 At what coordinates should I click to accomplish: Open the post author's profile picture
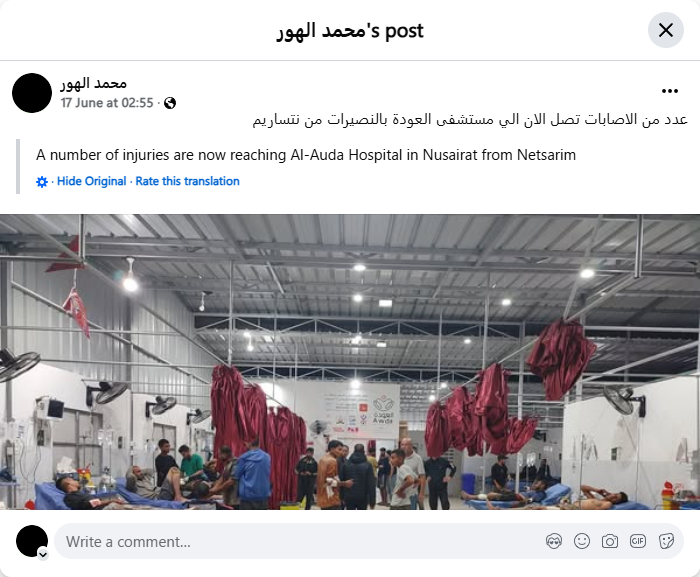[x=32, y=93]
